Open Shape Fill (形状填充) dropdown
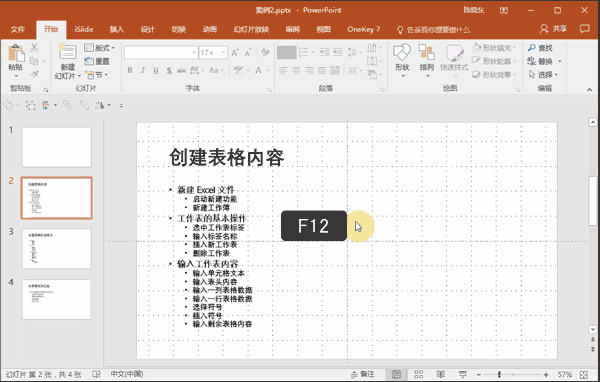The height and width of the screenshot is (382, 600). 494,48
